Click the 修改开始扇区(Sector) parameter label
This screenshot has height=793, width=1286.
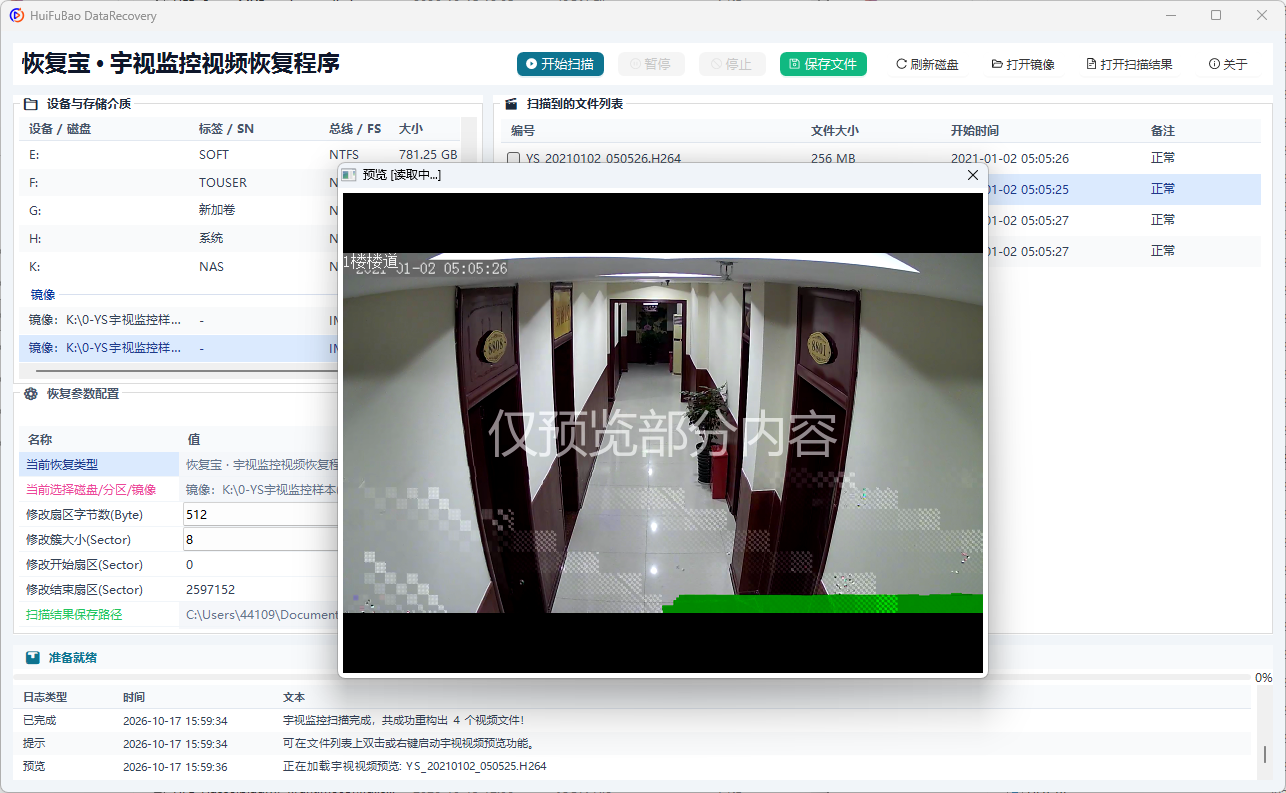tap(84, 565)
